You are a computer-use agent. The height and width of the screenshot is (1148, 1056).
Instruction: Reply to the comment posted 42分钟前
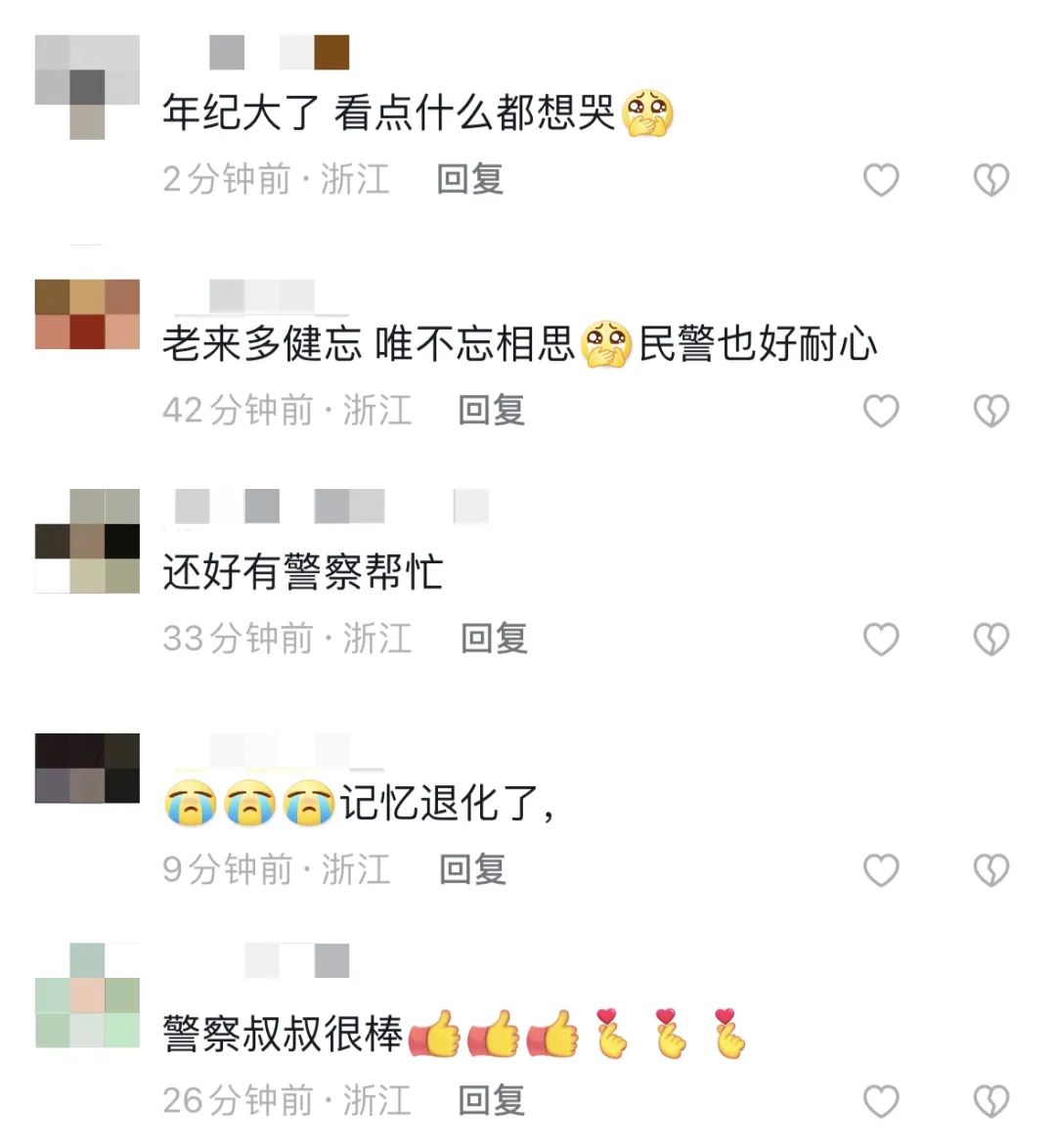(x=492, y=410)
